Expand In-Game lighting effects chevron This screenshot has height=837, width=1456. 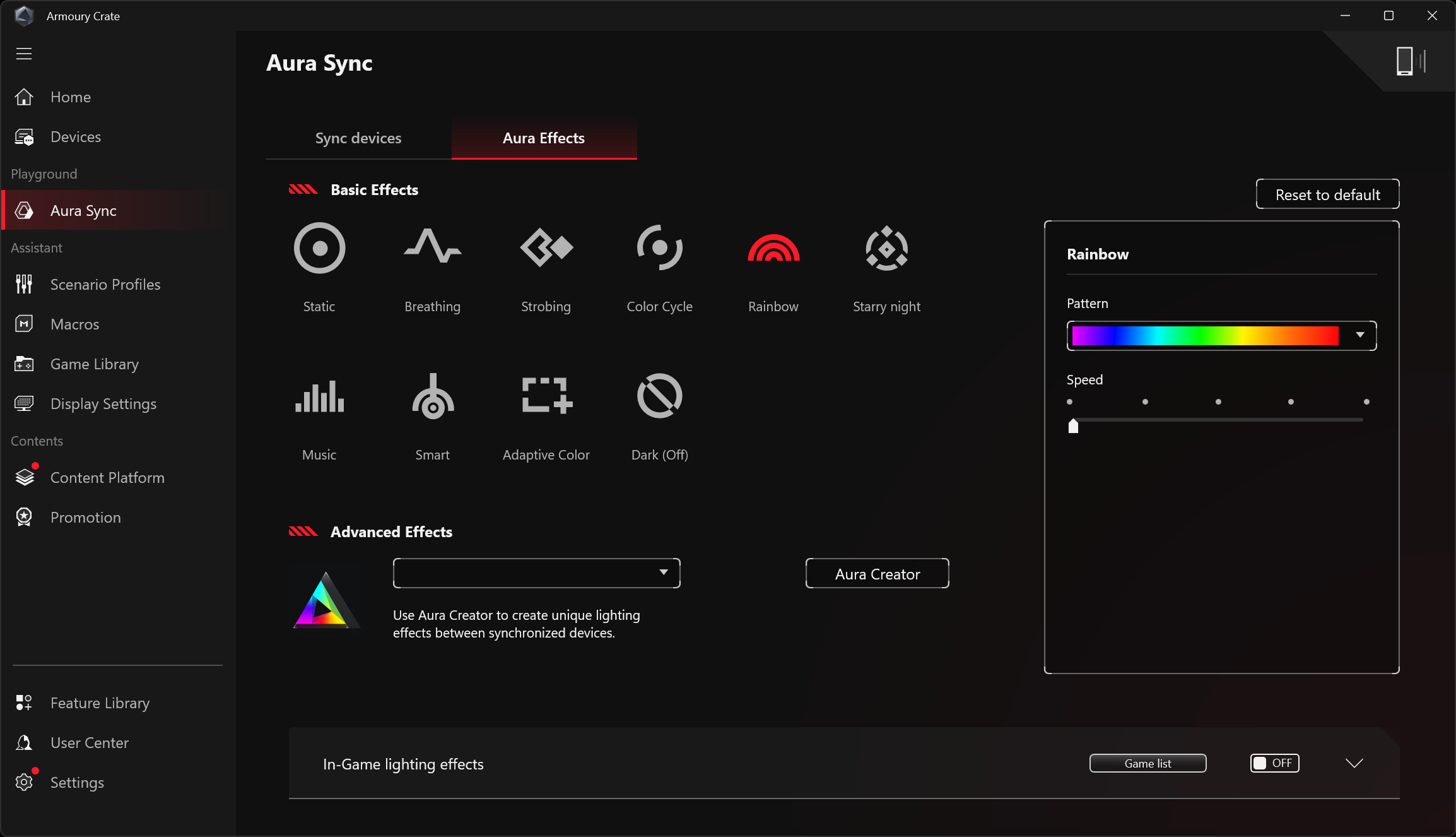pyautogui.click(x=1354, y=763)
